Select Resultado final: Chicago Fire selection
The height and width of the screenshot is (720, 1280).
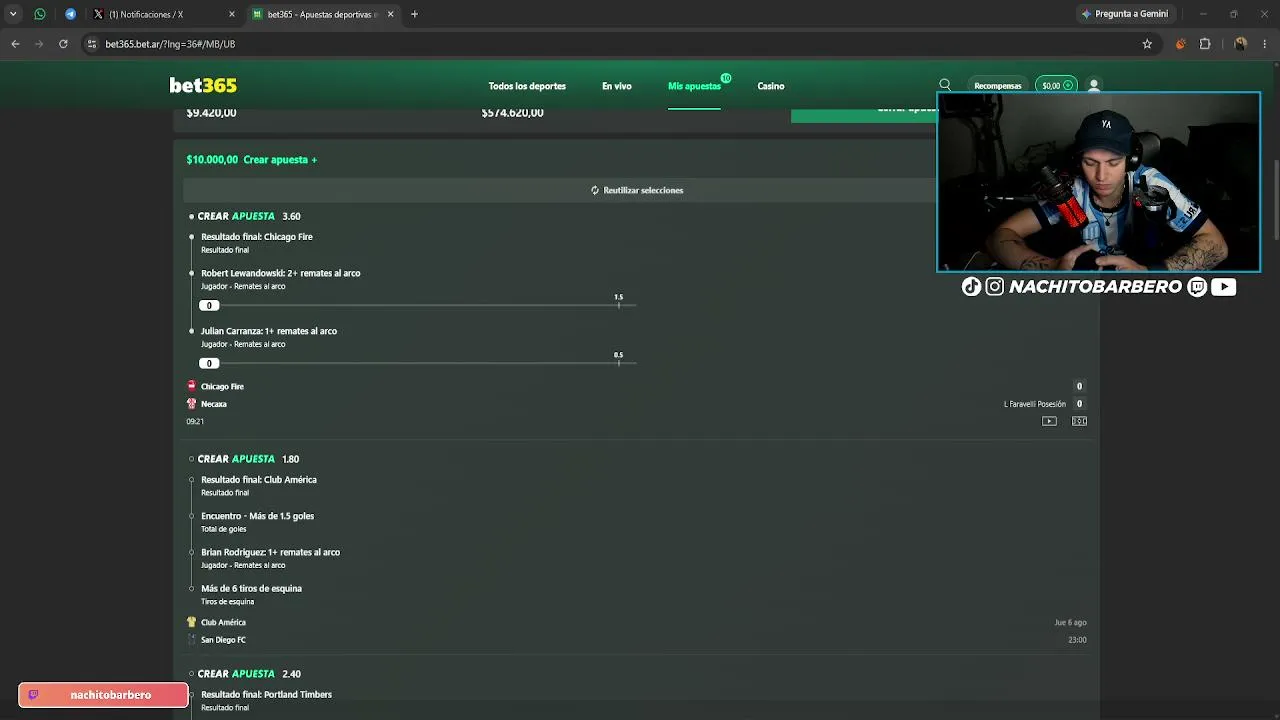pyautogui.click(x=257, y=237)
